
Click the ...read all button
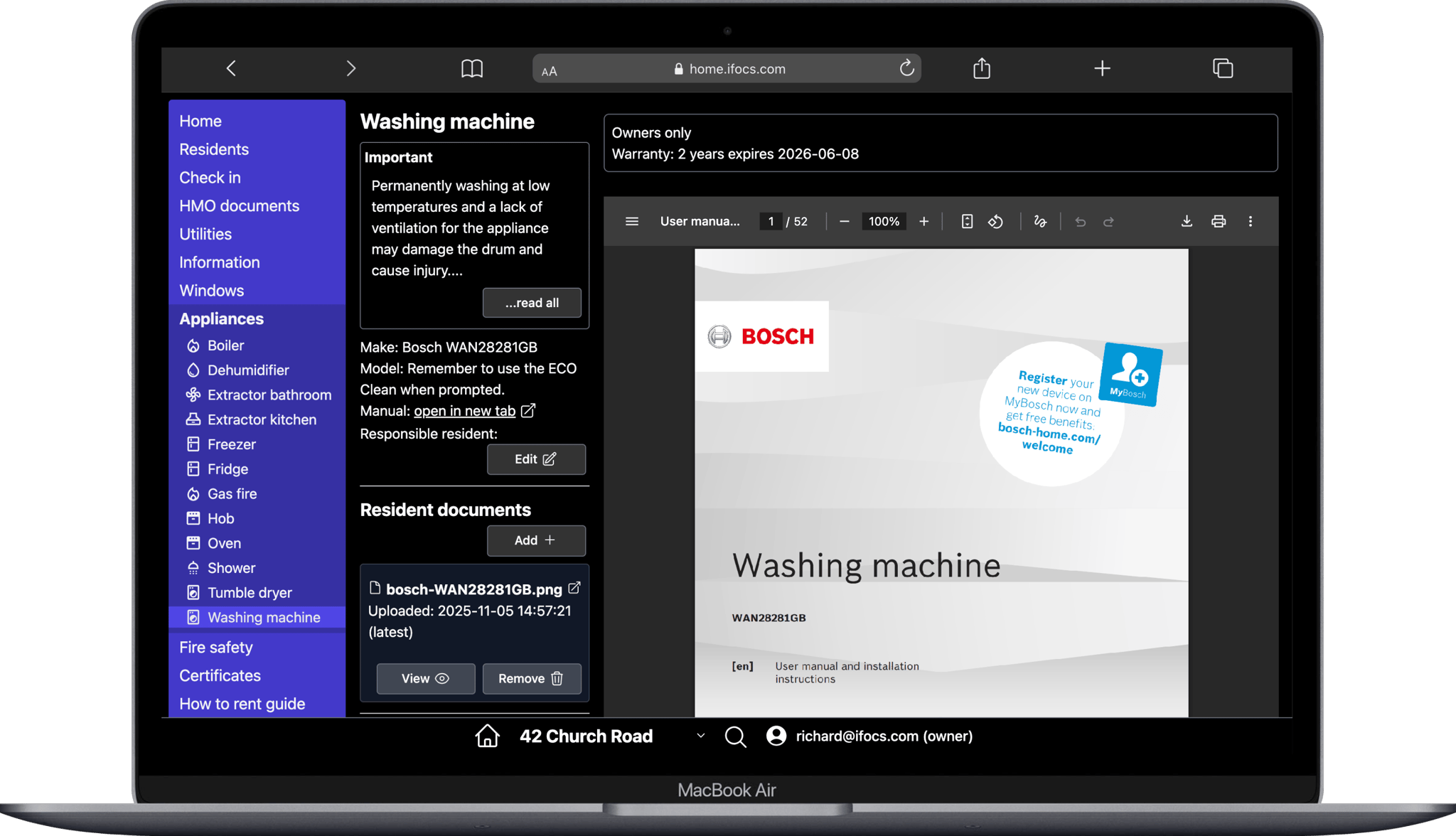click(x=532, y=303)
